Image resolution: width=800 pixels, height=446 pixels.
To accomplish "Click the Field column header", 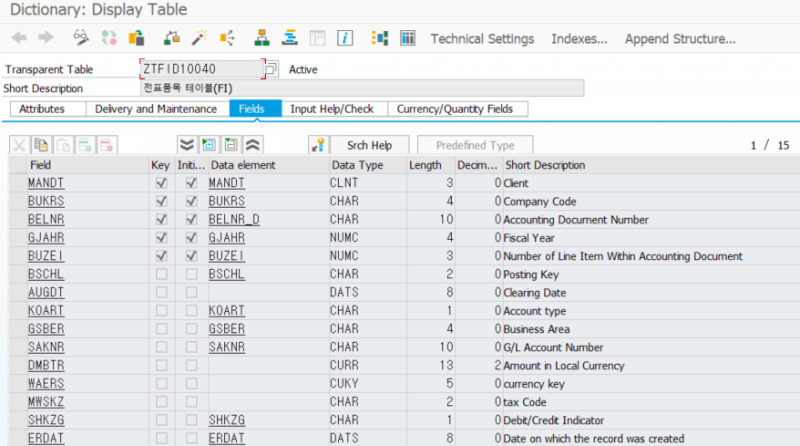I will (87, 165).
